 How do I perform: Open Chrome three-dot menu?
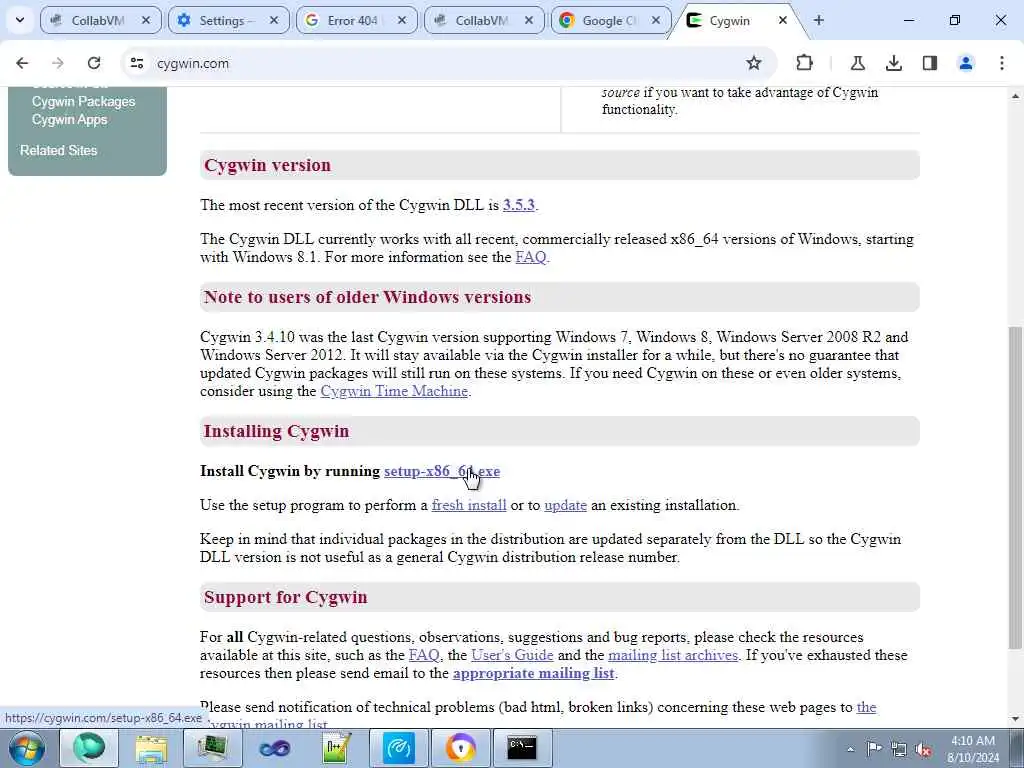click(1002, 63)
